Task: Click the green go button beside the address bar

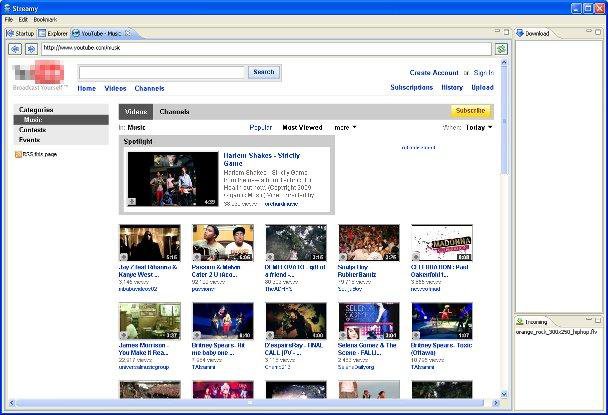Action: 501,48
